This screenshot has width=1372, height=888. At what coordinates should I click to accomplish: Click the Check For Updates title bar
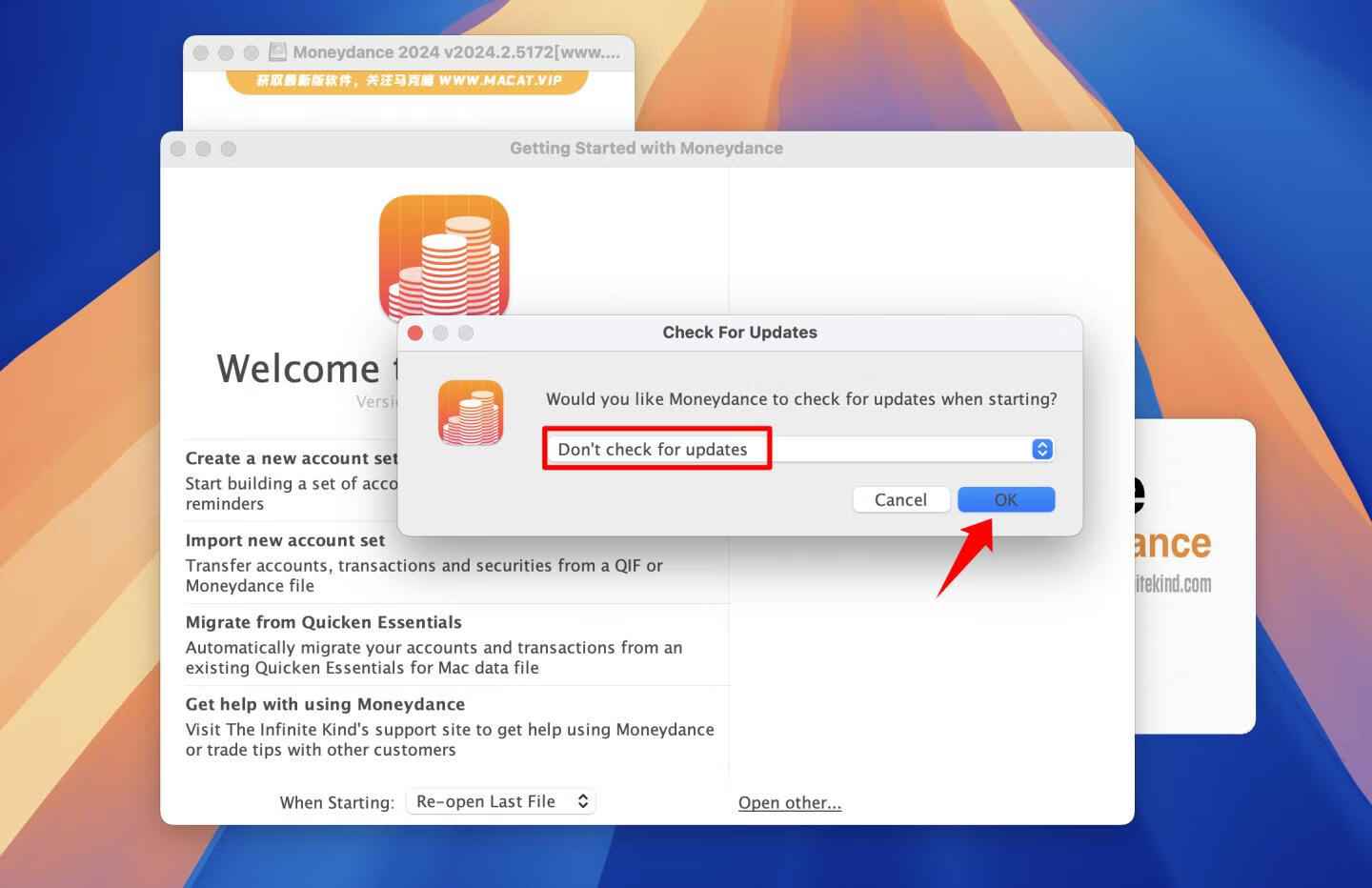click(739, 333)
